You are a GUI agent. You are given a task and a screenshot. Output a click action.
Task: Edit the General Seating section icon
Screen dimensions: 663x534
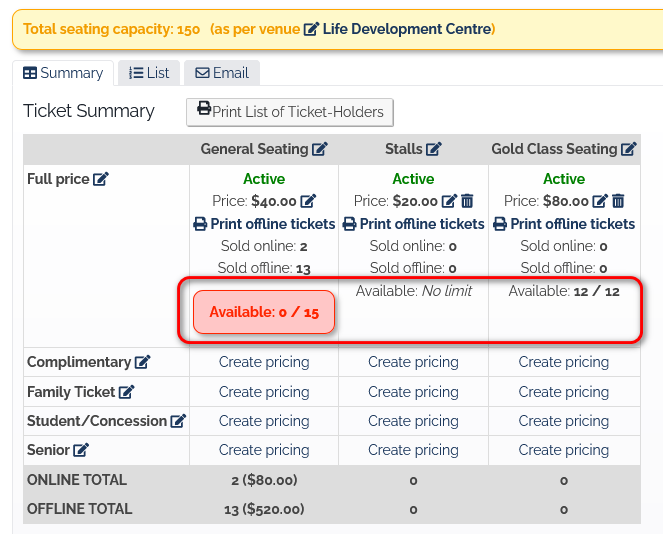320,149
